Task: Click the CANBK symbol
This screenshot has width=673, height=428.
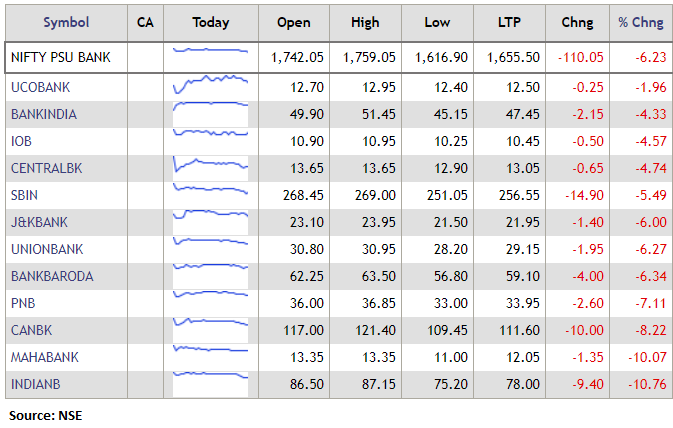Action: (x=29, y=330)
